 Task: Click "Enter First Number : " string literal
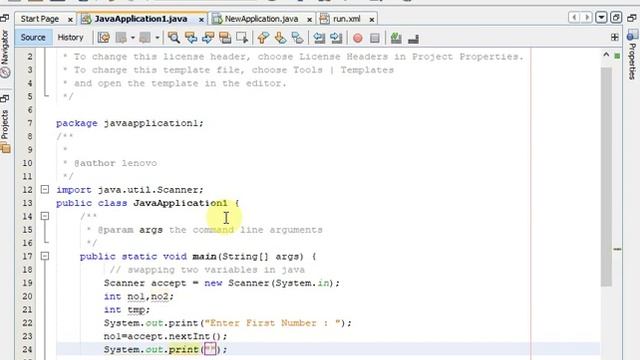click(x=272, y=323)
